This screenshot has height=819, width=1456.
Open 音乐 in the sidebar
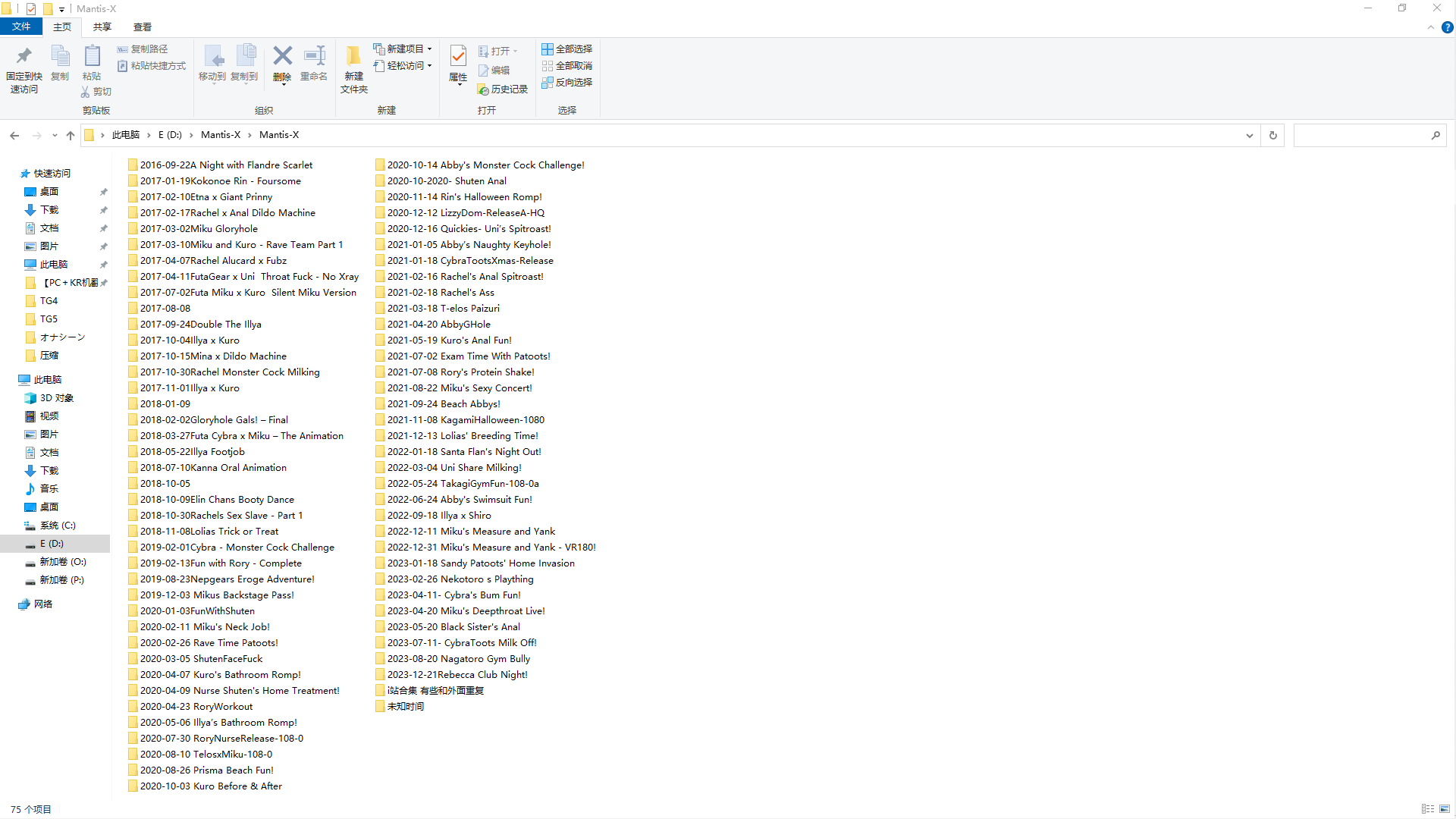[x=42, y=489]
